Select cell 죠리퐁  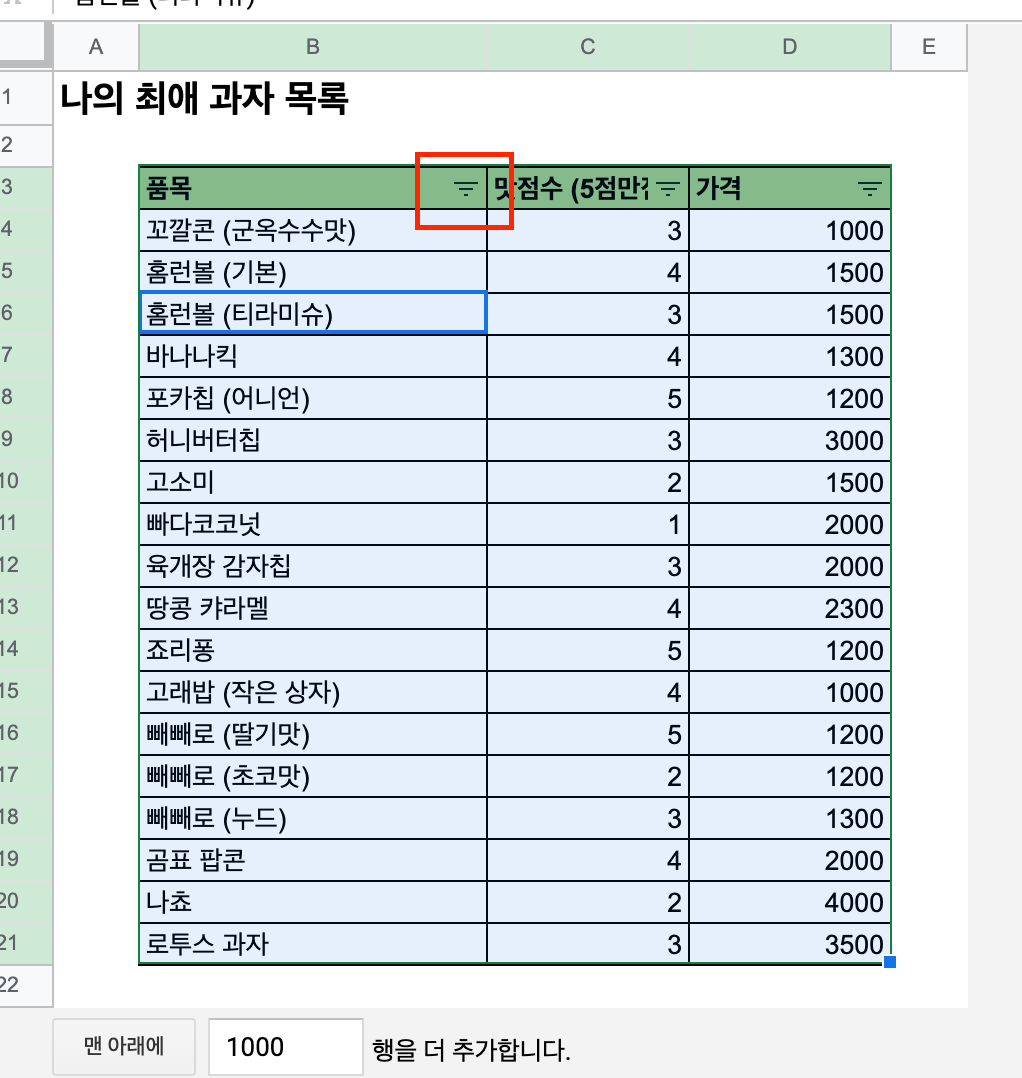[x=313, y=650]
